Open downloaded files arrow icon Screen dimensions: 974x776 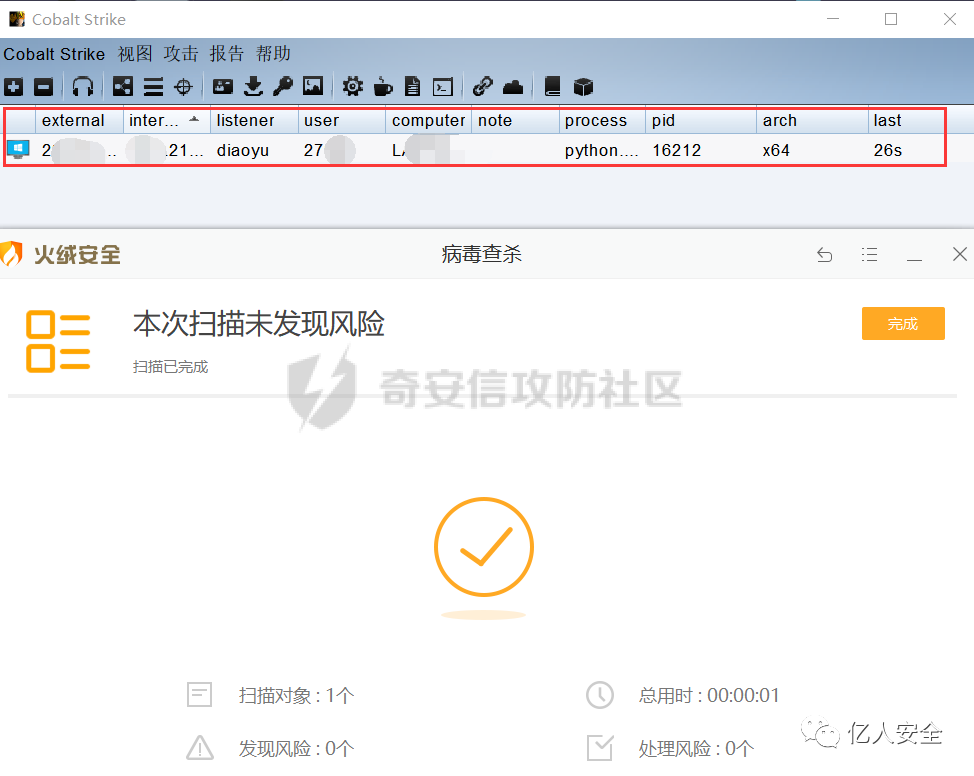click(253, 86)
